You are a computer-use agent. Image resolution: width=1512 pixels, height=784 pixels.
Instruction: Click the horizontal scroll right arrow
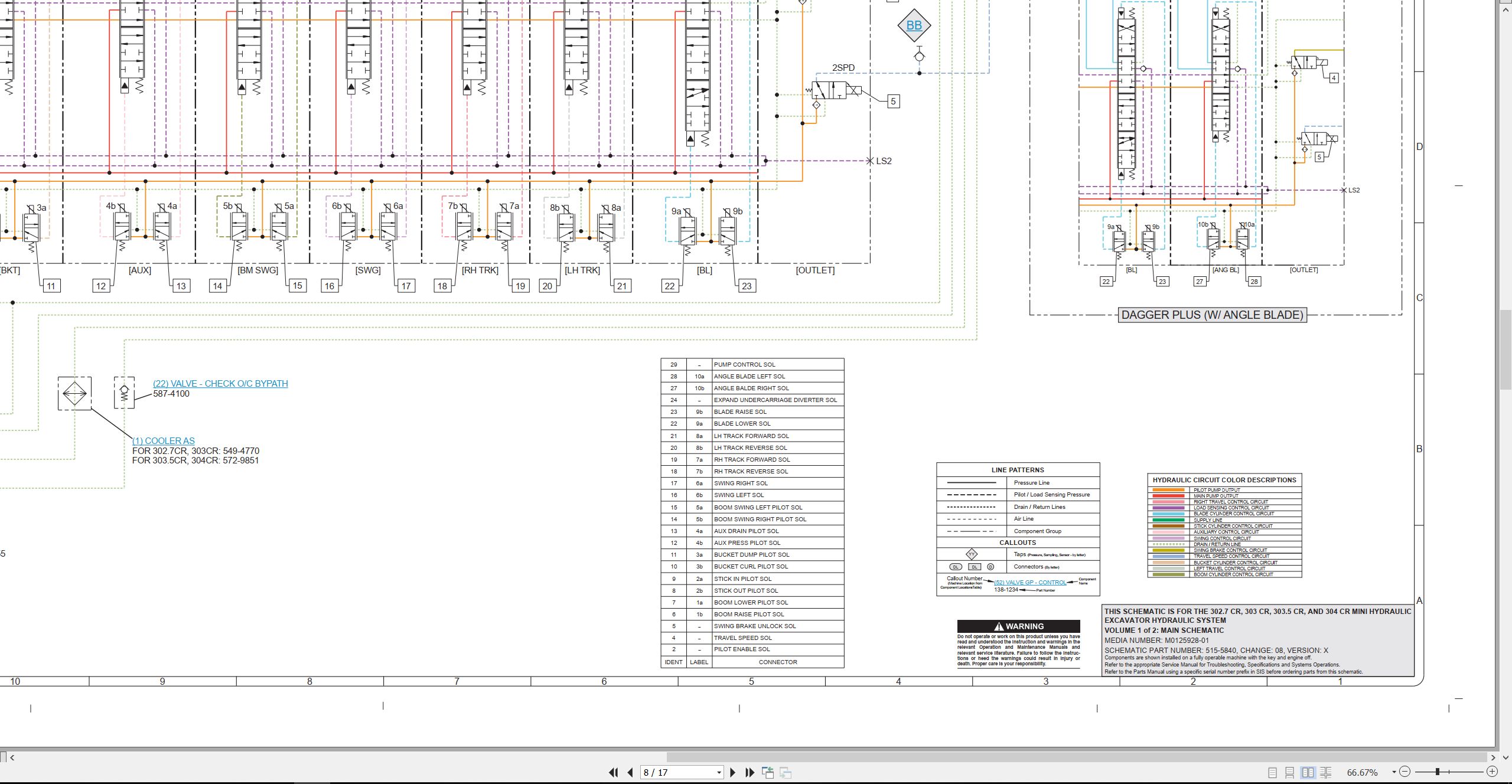[x=1493, y=757]
